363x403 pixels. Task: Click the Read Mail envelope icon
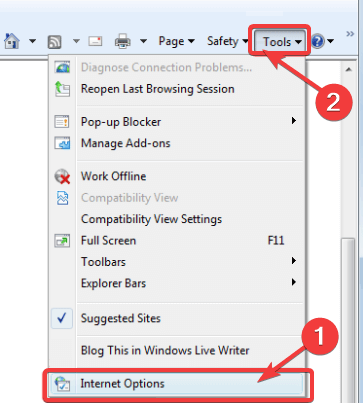95,41
